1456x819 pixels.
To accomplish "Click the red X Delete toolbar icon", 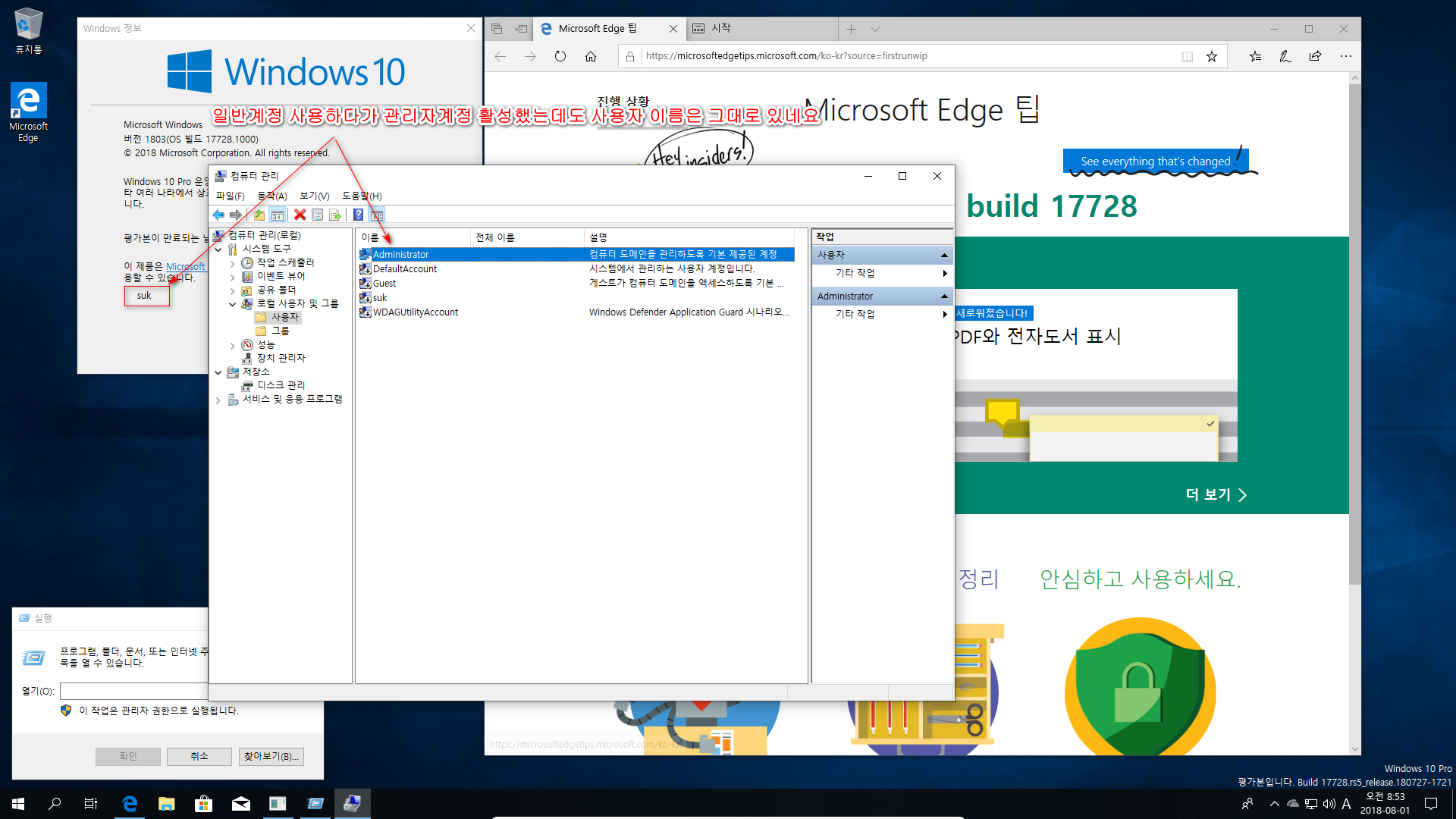I will coord(300,215).
